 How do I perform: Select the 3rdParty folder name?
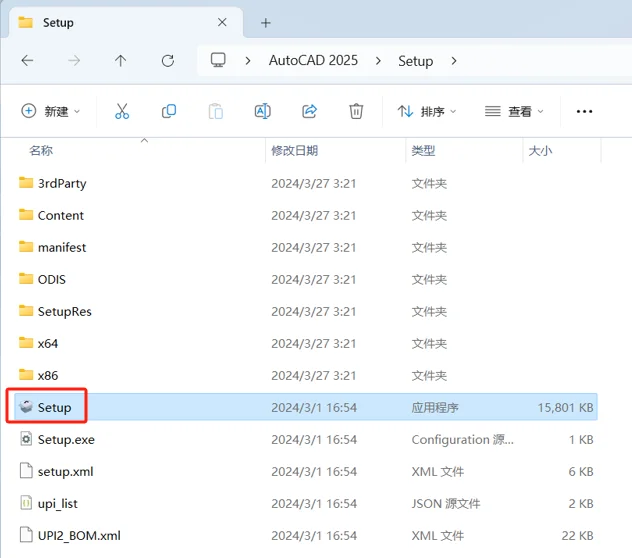pos(62,184)
